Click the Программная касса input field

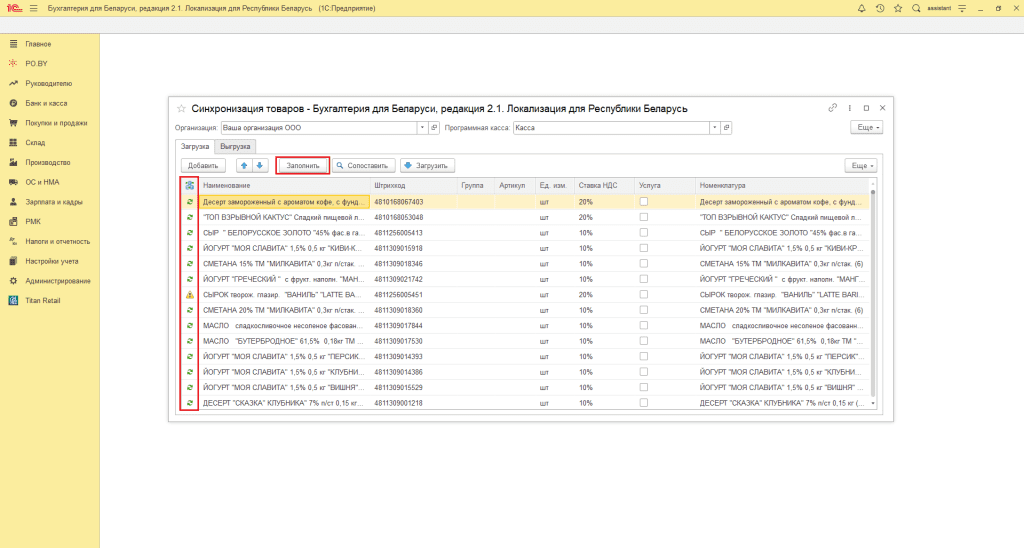[611, 128]
